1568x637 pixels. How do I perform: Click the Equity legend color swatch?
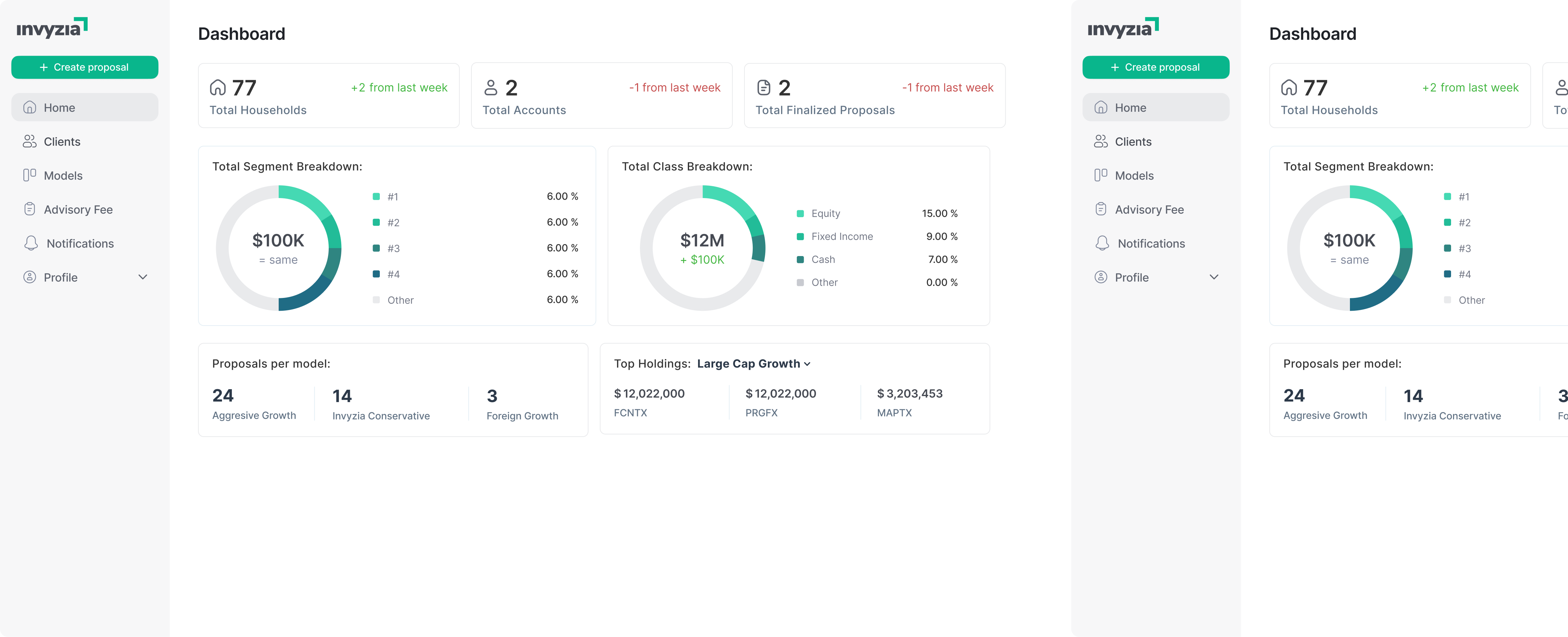pos(800,214)
